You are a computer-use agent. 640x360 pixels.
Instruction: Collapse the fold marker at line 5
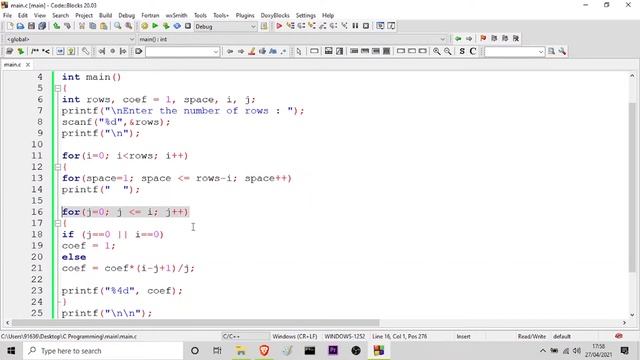pos(58,88)
